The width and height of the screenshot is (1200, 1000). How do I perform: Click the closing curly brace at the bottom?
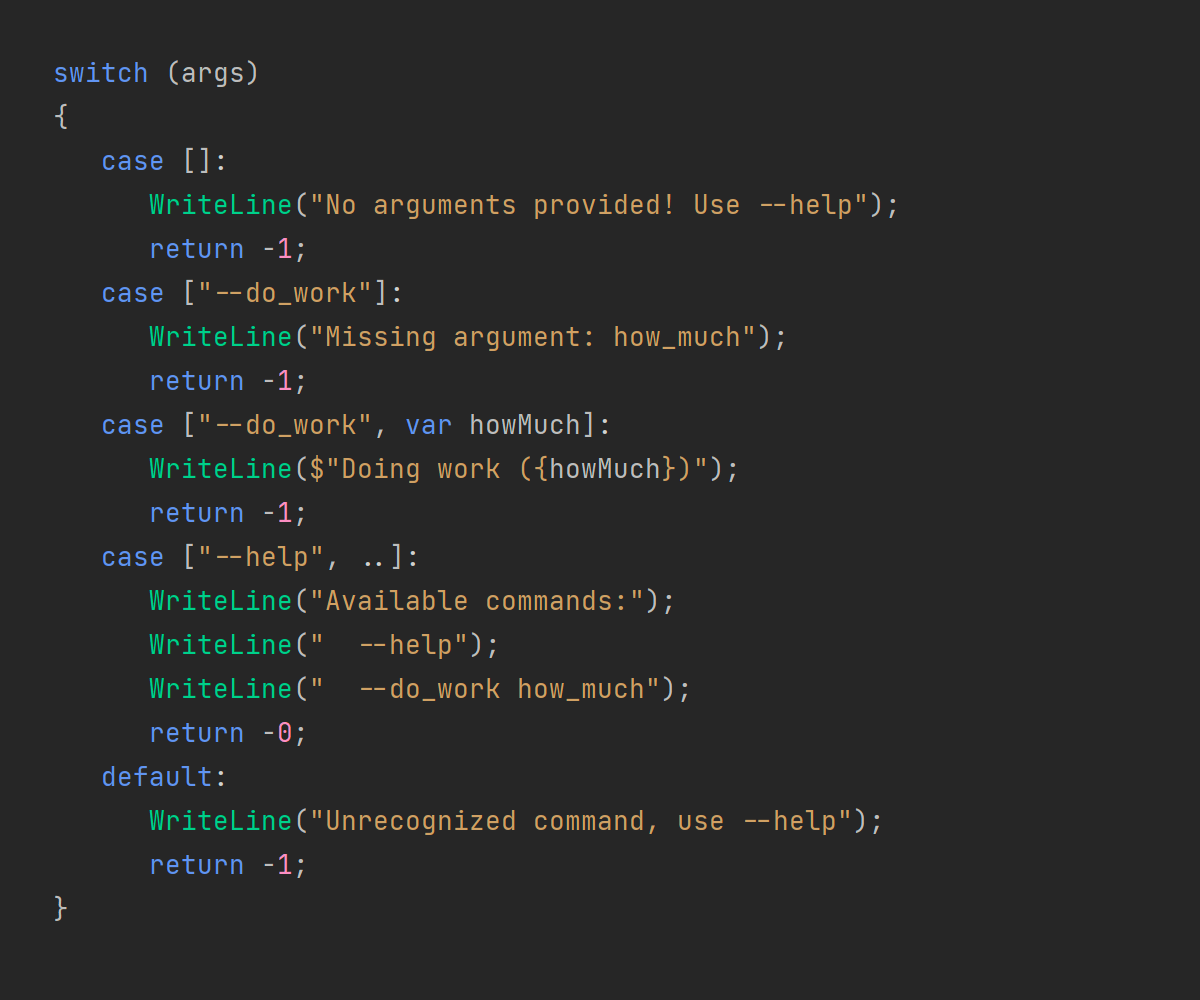pyautogui.click(x=61, y=908)
